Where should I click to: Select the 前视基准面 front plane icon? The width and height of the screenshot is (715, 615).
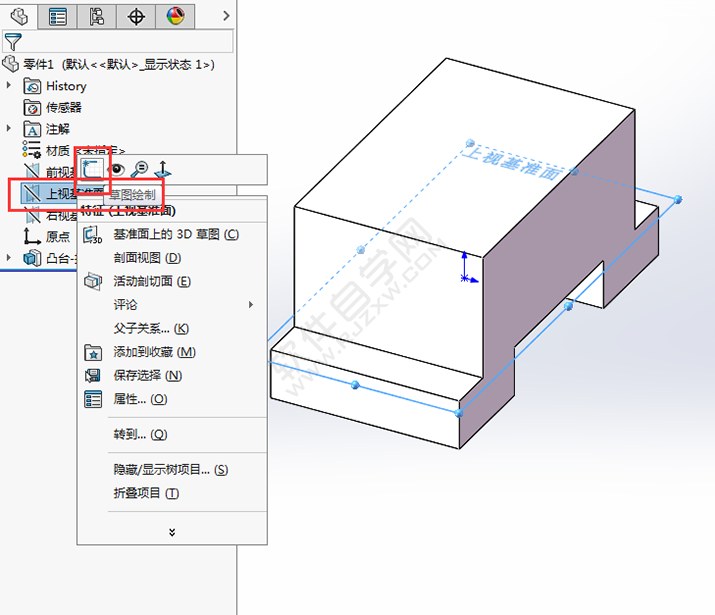[31, 171]
